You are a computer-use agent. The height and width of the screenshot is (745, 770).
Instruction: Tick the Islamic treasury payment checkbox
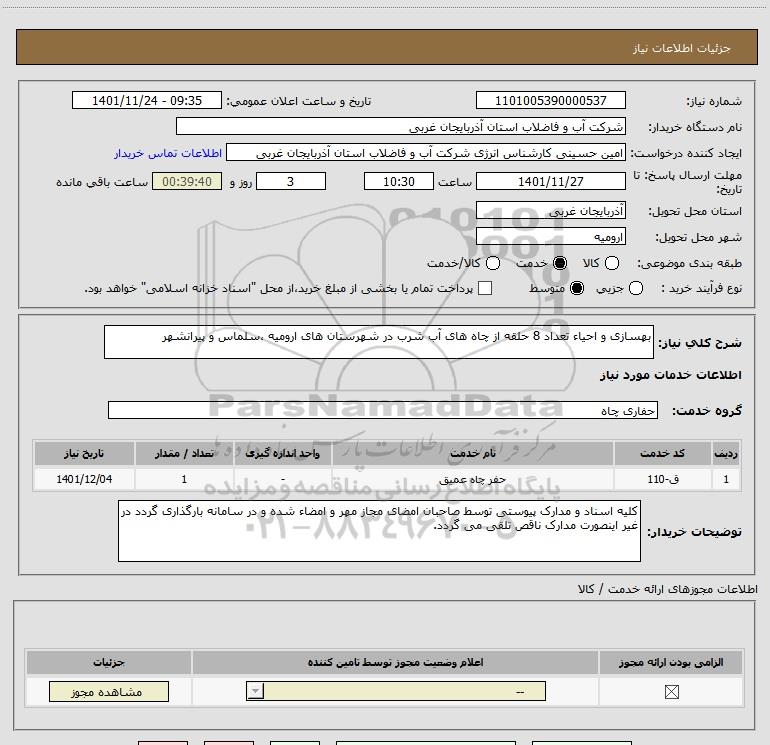point(485,288)
